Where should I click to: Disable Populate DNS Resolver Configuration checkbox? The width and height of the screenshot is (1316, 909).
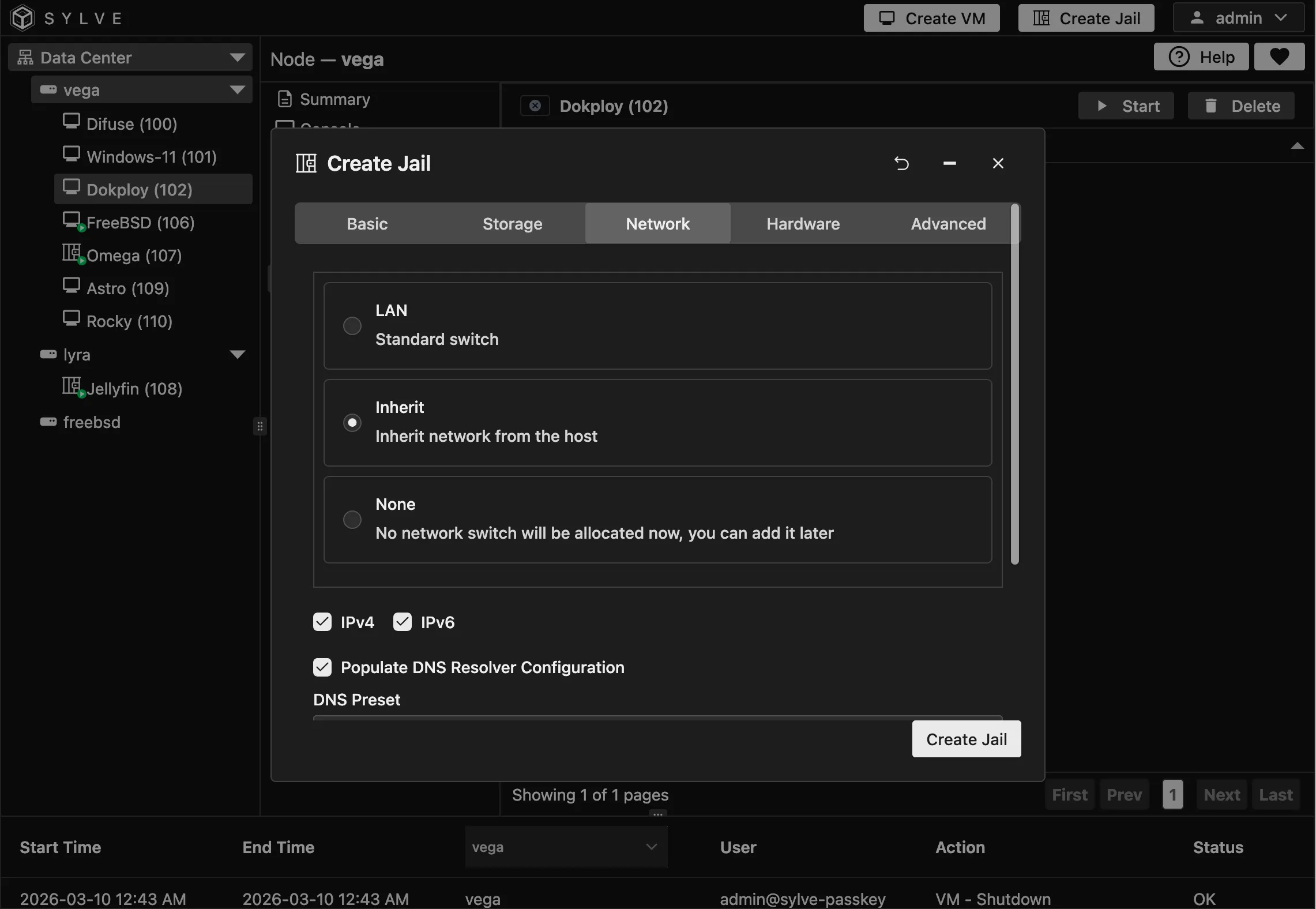pyautogui.click(x=322, y=667)
